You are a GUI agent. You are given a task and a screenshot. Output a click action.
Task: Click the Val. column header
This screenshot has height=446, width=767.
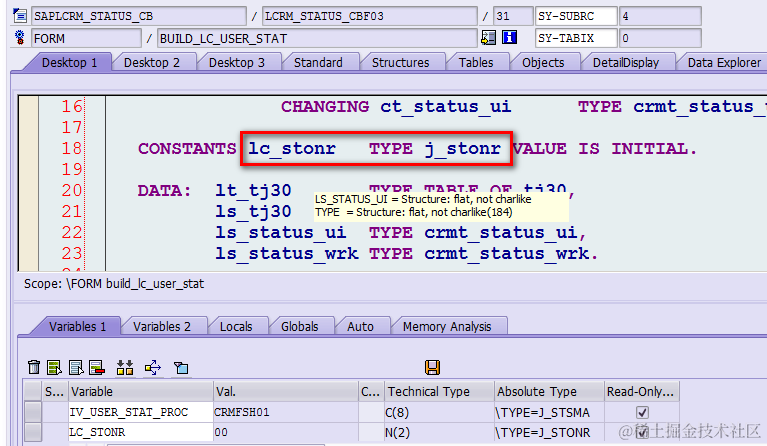(286, 391)
